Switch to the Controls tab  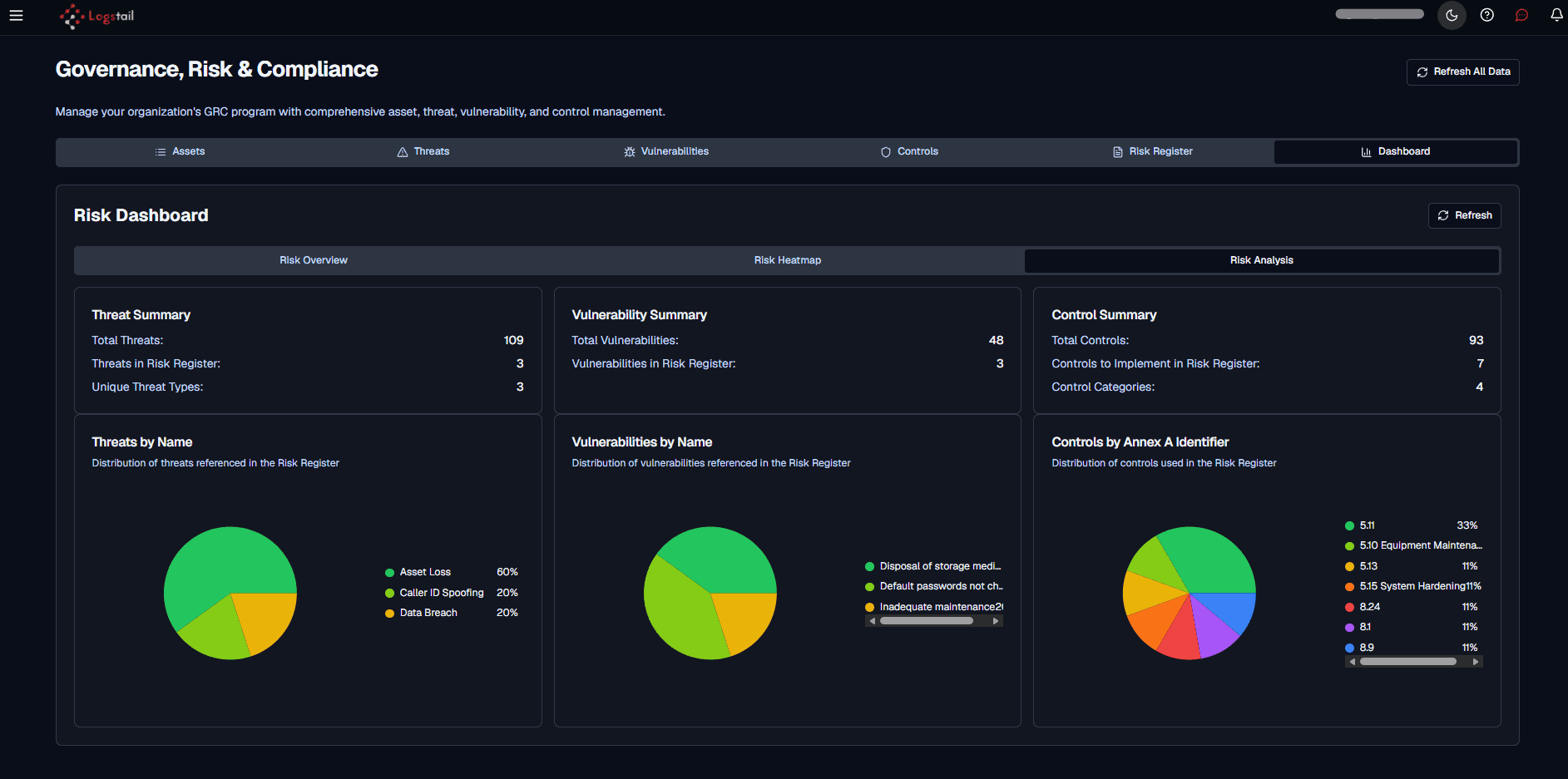pos(909,151)
